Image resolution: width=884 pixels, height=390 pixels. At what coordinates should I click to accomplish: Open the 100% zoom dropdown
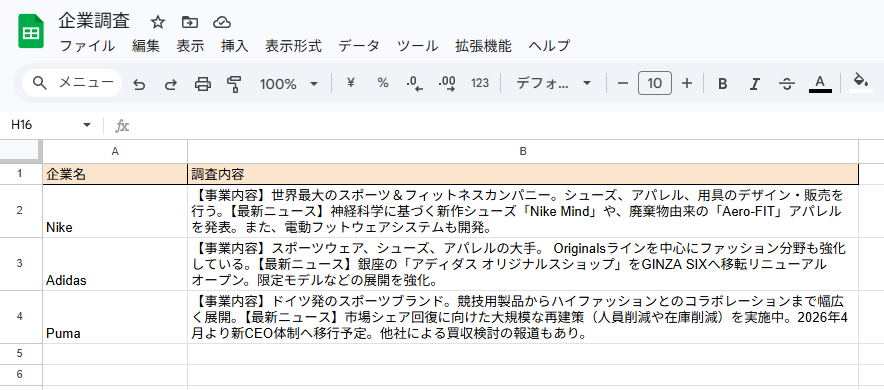(x=289, y=84)
